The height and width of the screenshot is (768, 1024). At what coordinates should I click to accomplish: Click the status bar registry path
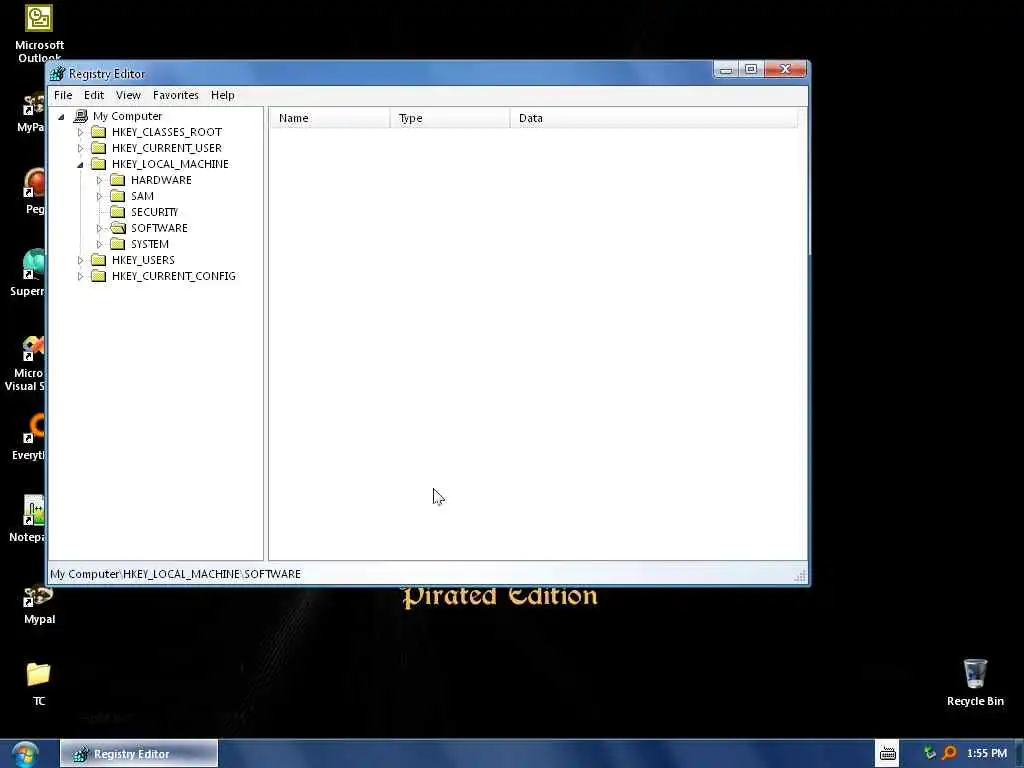[176, 574]
